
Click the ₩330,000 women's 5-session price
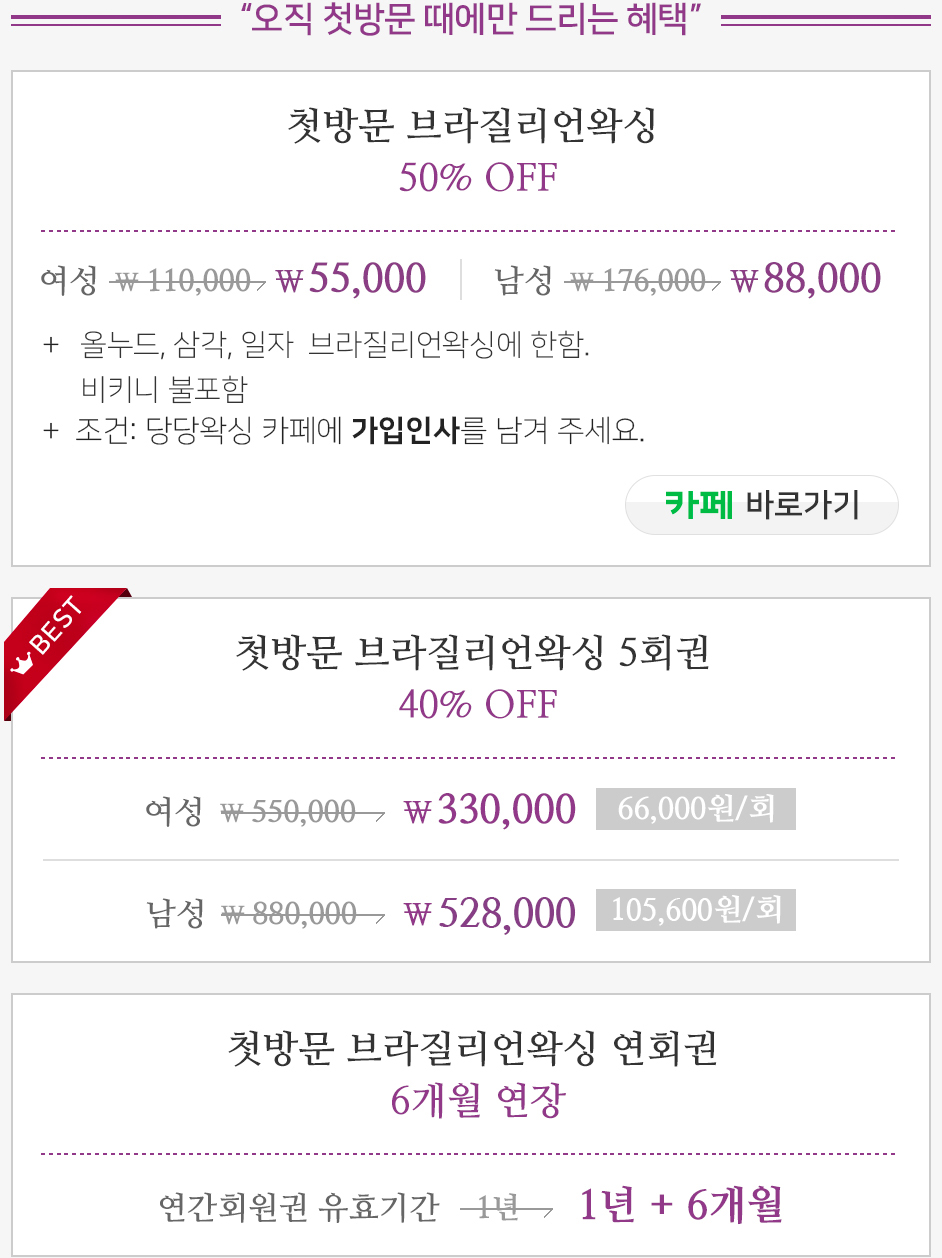(x=490, y=810)
